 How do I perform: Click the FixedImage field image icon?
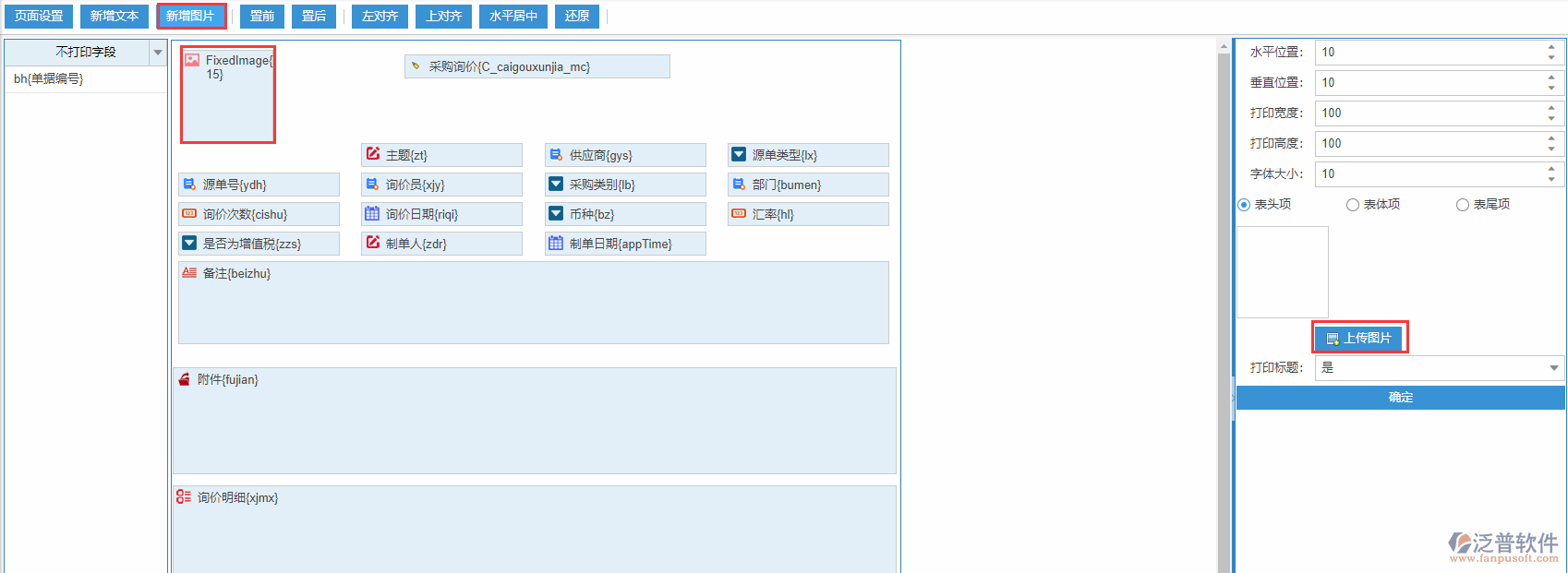(192, 60)
